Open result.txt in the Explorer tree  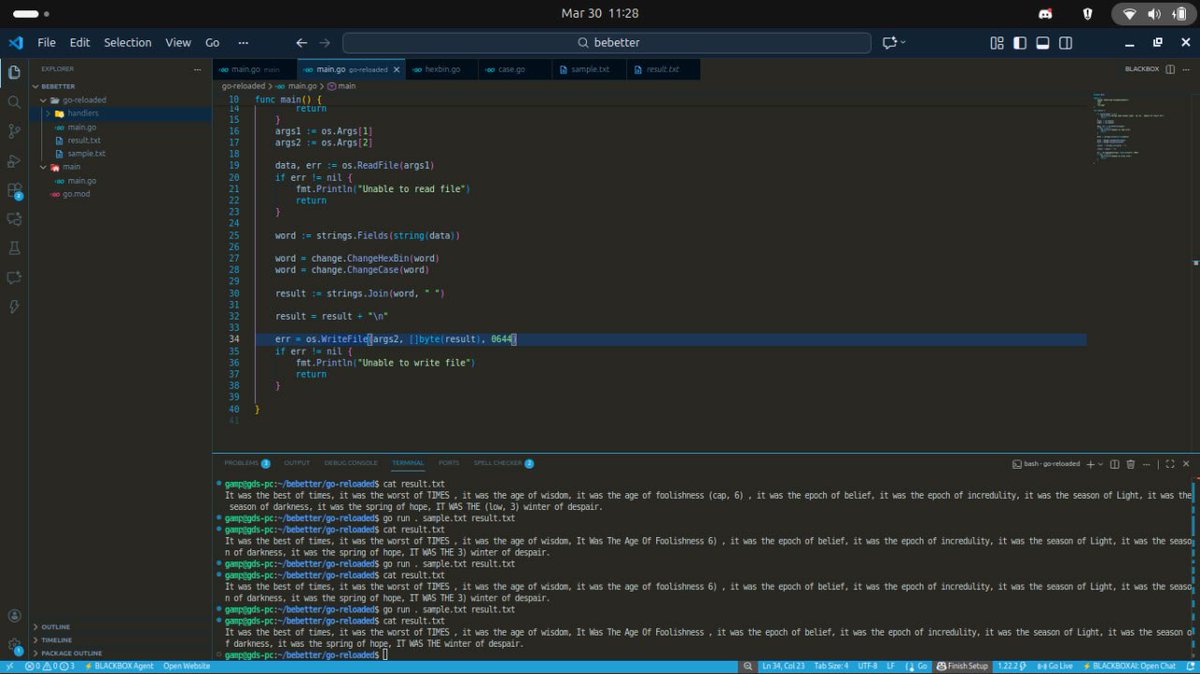click(84, 140)
